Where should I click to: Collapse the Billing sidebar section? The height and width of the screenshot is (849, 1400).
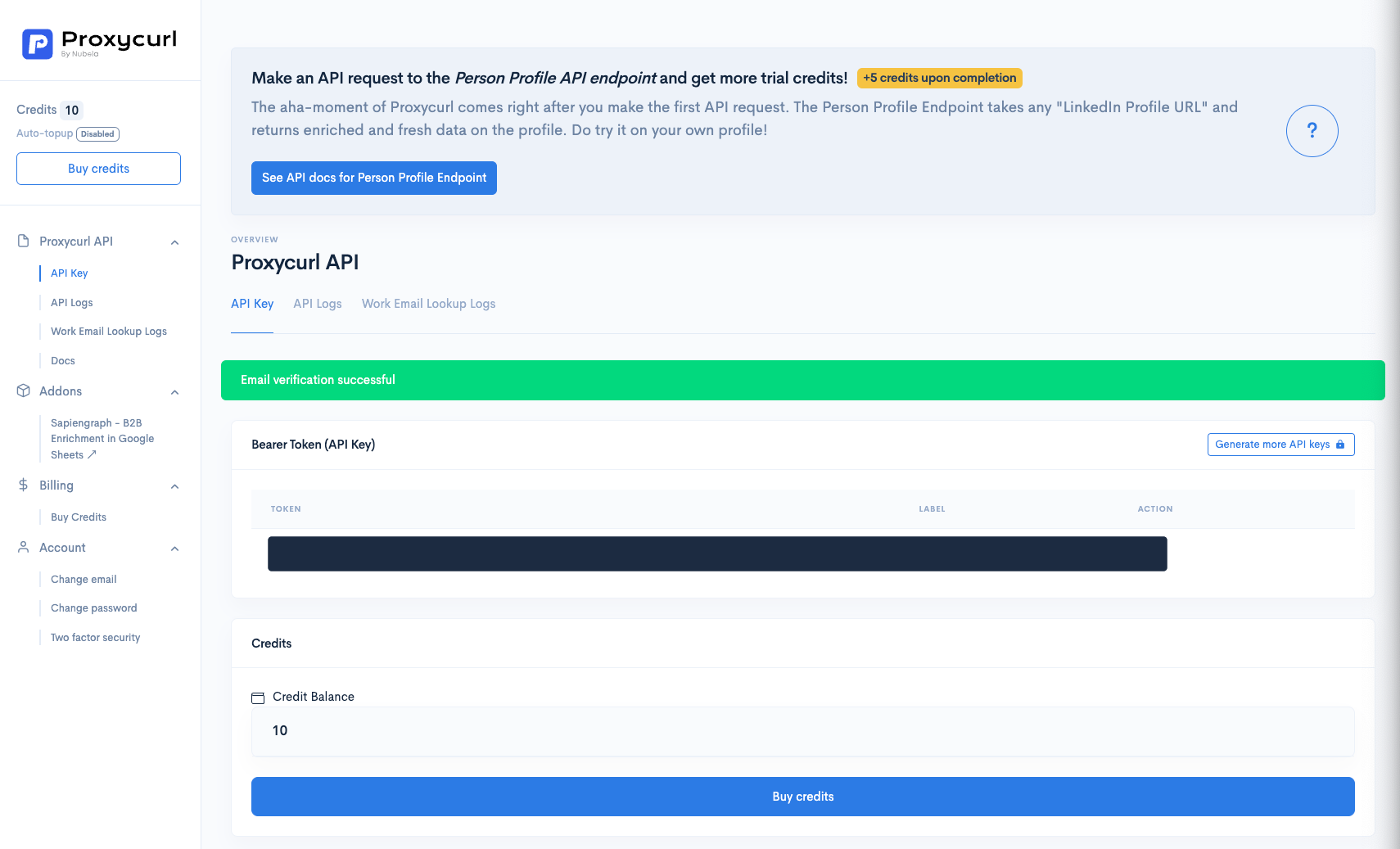tap(174, 486)
